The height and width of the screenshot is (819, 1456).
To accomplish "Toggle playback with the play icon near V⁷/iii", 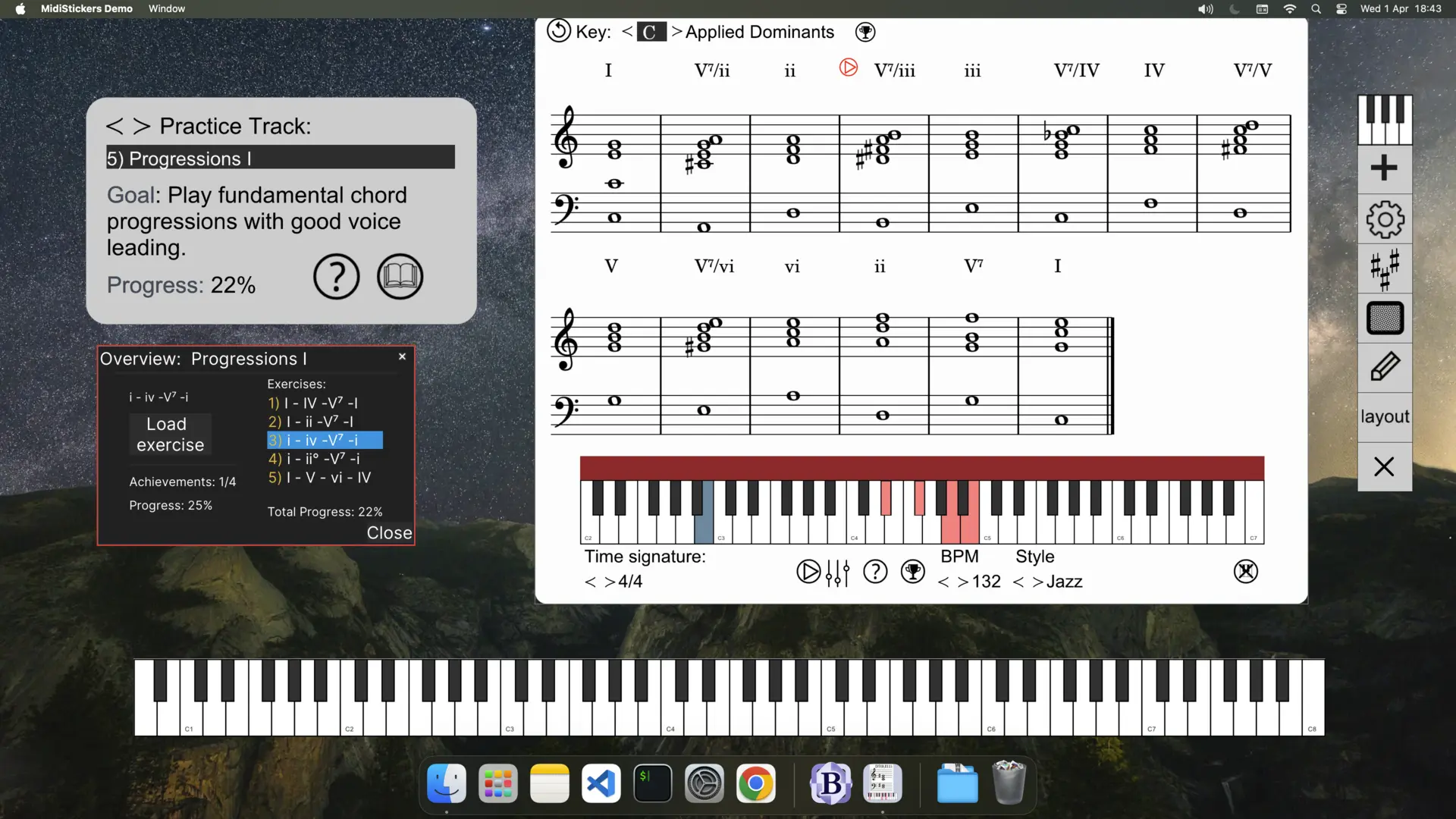I will pos(849,67).
